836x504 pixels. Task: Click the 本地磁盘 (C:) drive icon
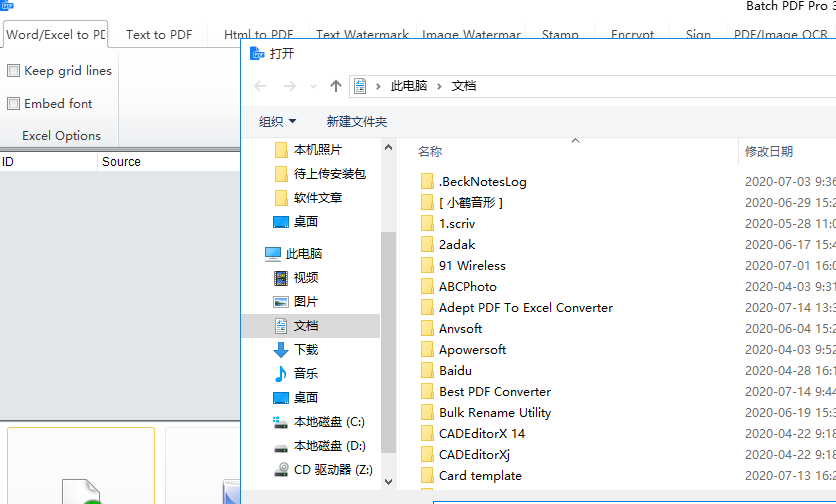281,422
